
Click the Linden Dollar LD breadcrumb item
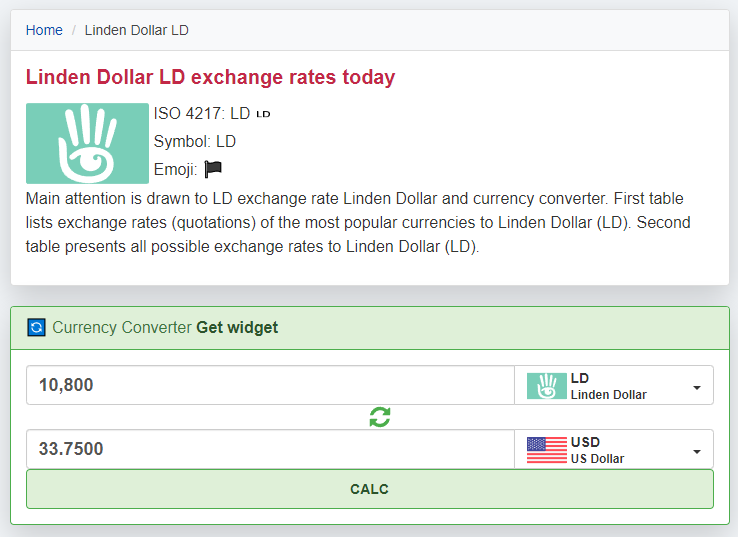(136, 30)
